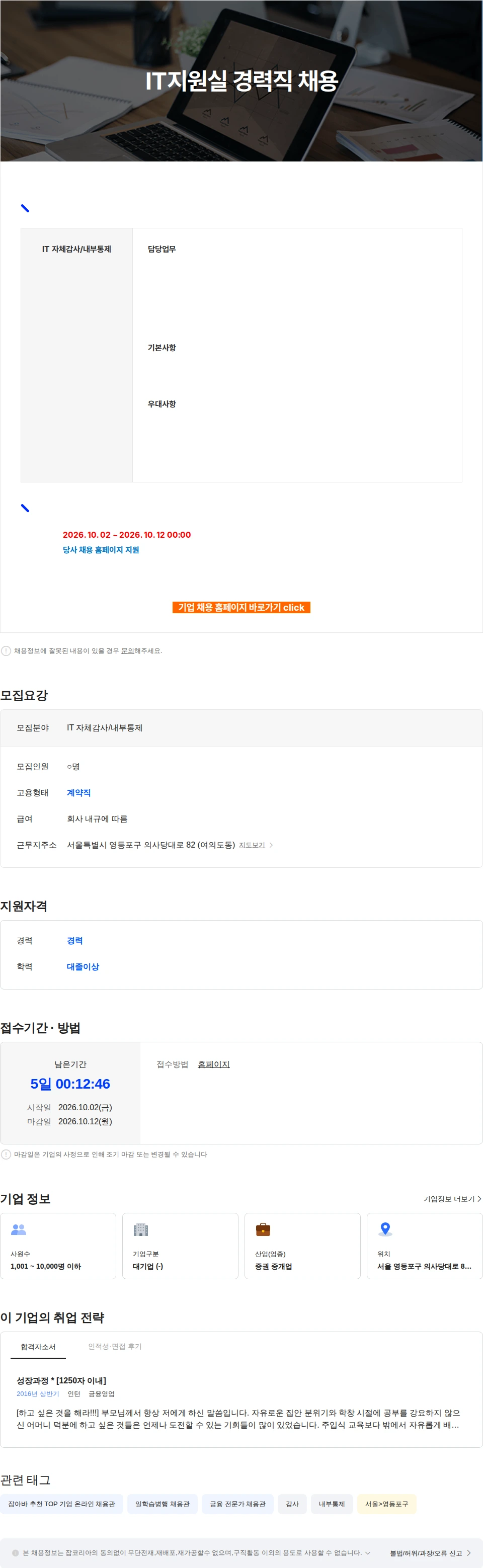Open the 문의 link for incorrect job info
Viewport: 483px width, 1568px height.
[127, 651]
